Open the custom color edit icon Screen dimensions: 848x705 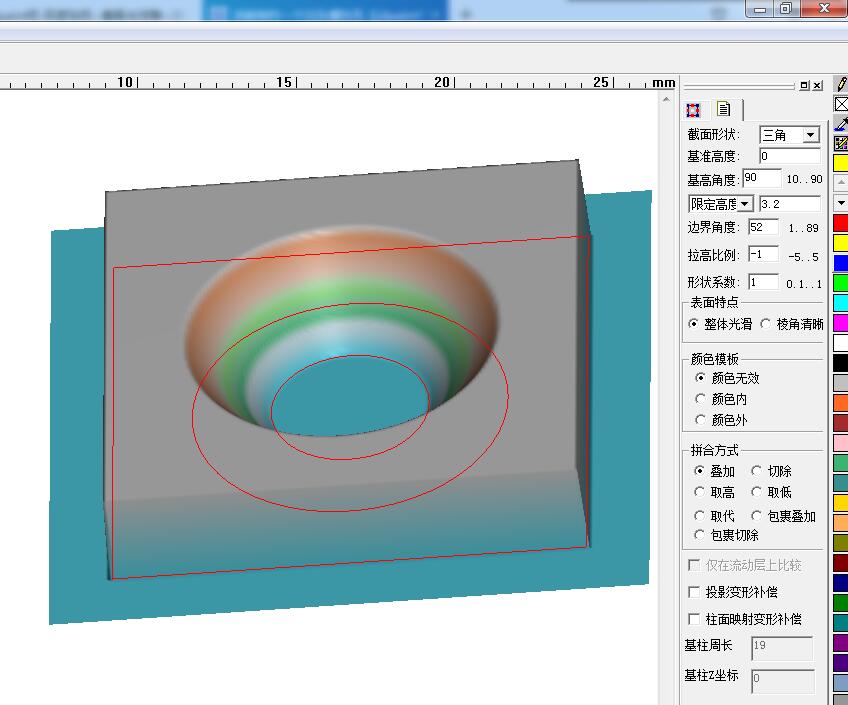click(841, 143)
